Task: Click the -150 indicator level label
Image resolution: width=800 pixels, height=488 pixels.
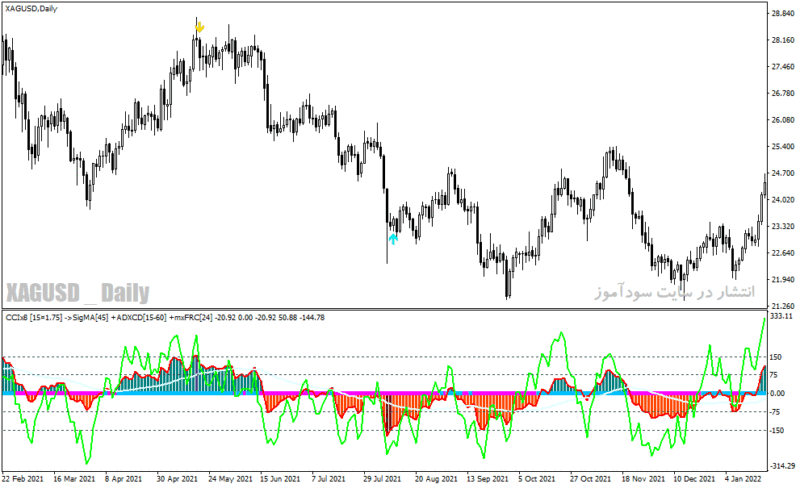Action: (x=777, y=430)
